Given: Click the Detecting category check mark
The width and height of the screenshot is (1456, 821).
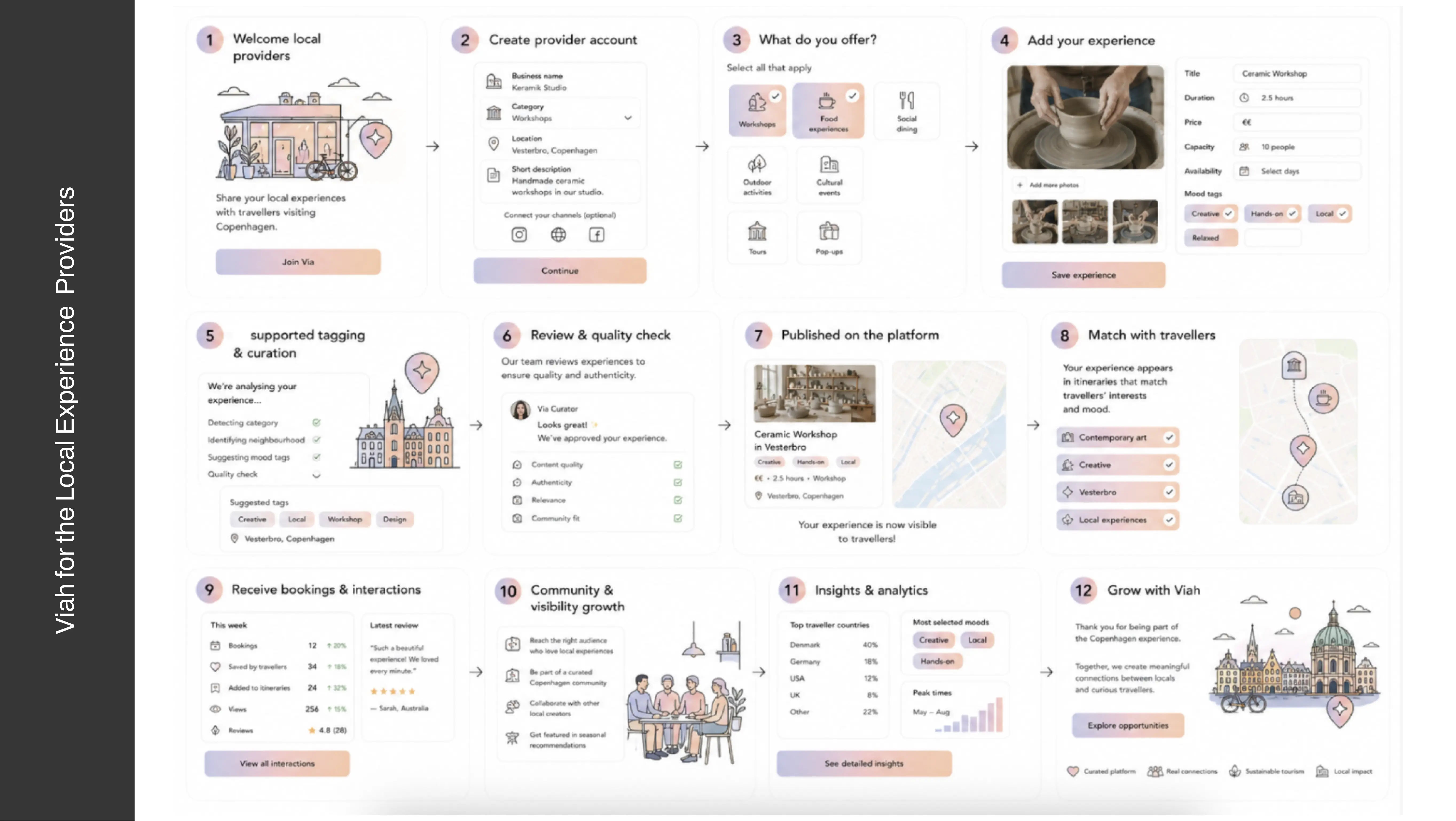Looking at the screenshot, I should [x=316, y=423].
